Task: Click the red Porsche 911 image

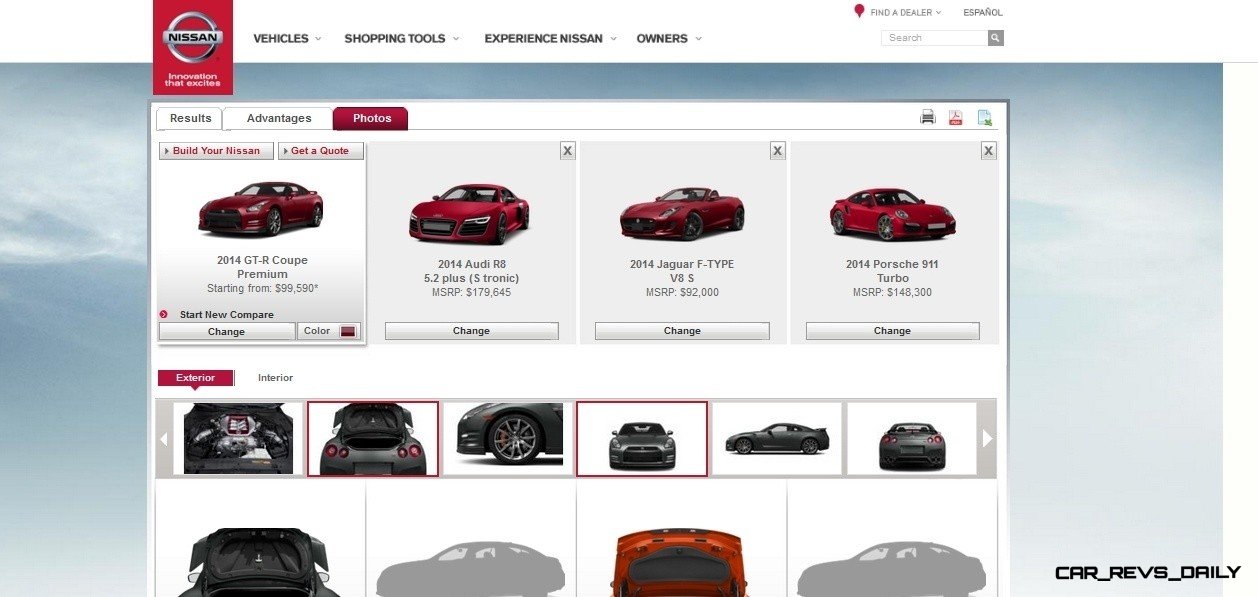Action: [x=892, y=213]
